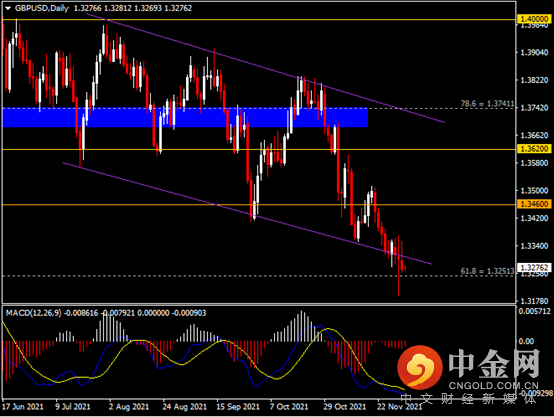
Task: Select the 1.34600 horizontal orange line
Action: [259, 205]
